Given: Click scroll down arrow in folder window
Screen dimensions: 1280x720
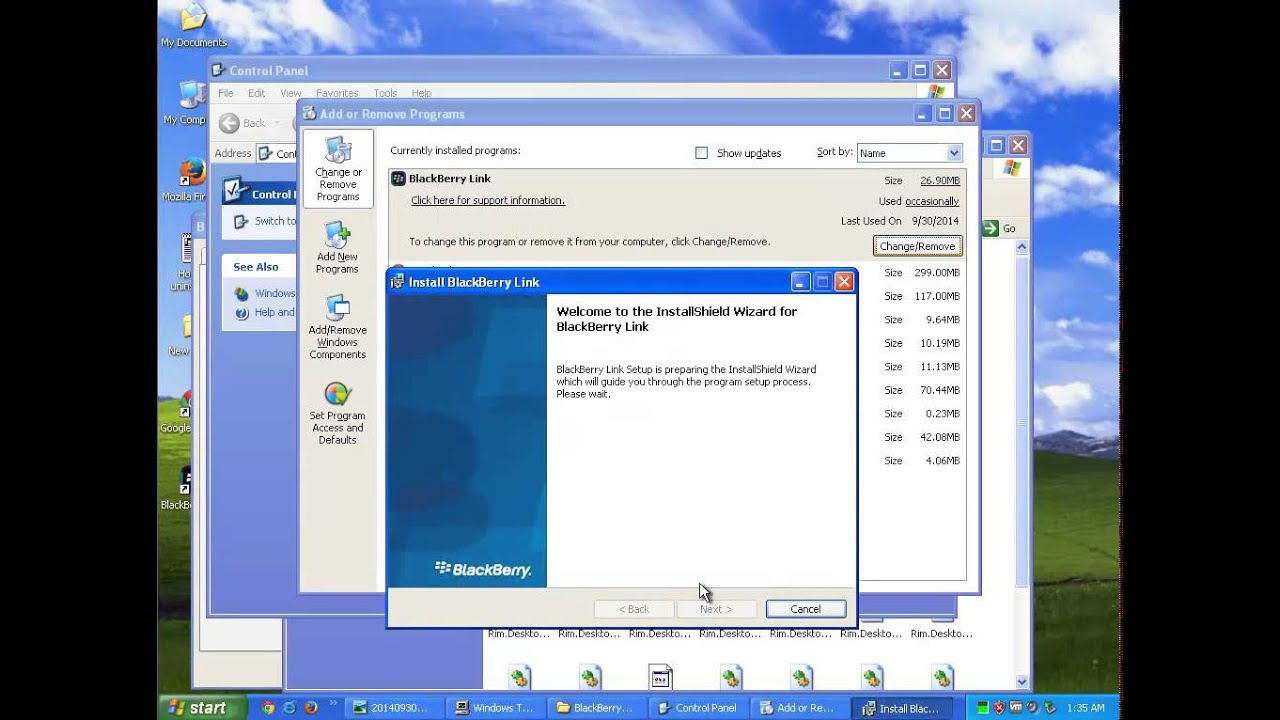Looking at the screenshot, I should tap(1022, 682).
